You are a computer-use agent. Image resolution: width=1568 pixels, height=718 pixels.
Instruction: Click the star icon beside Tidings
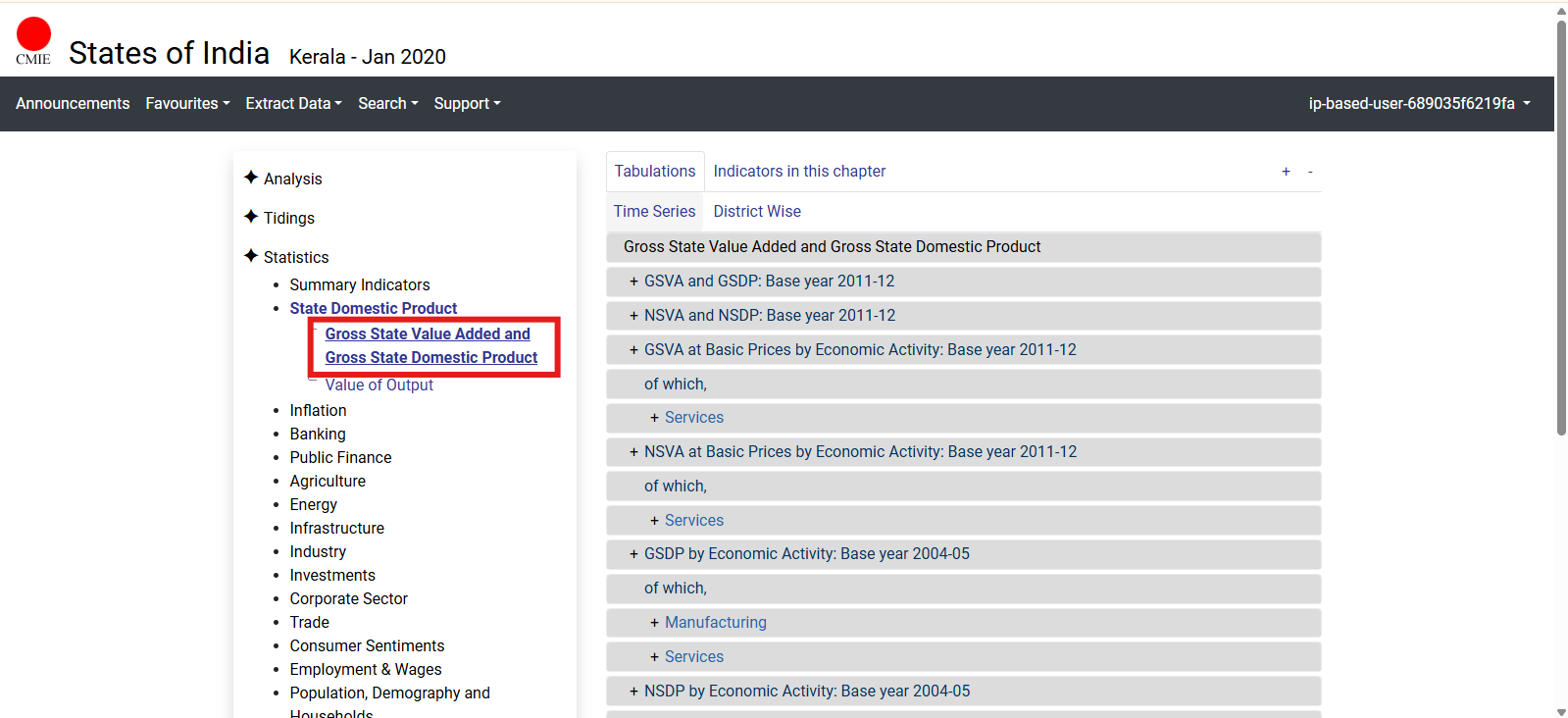251,217
